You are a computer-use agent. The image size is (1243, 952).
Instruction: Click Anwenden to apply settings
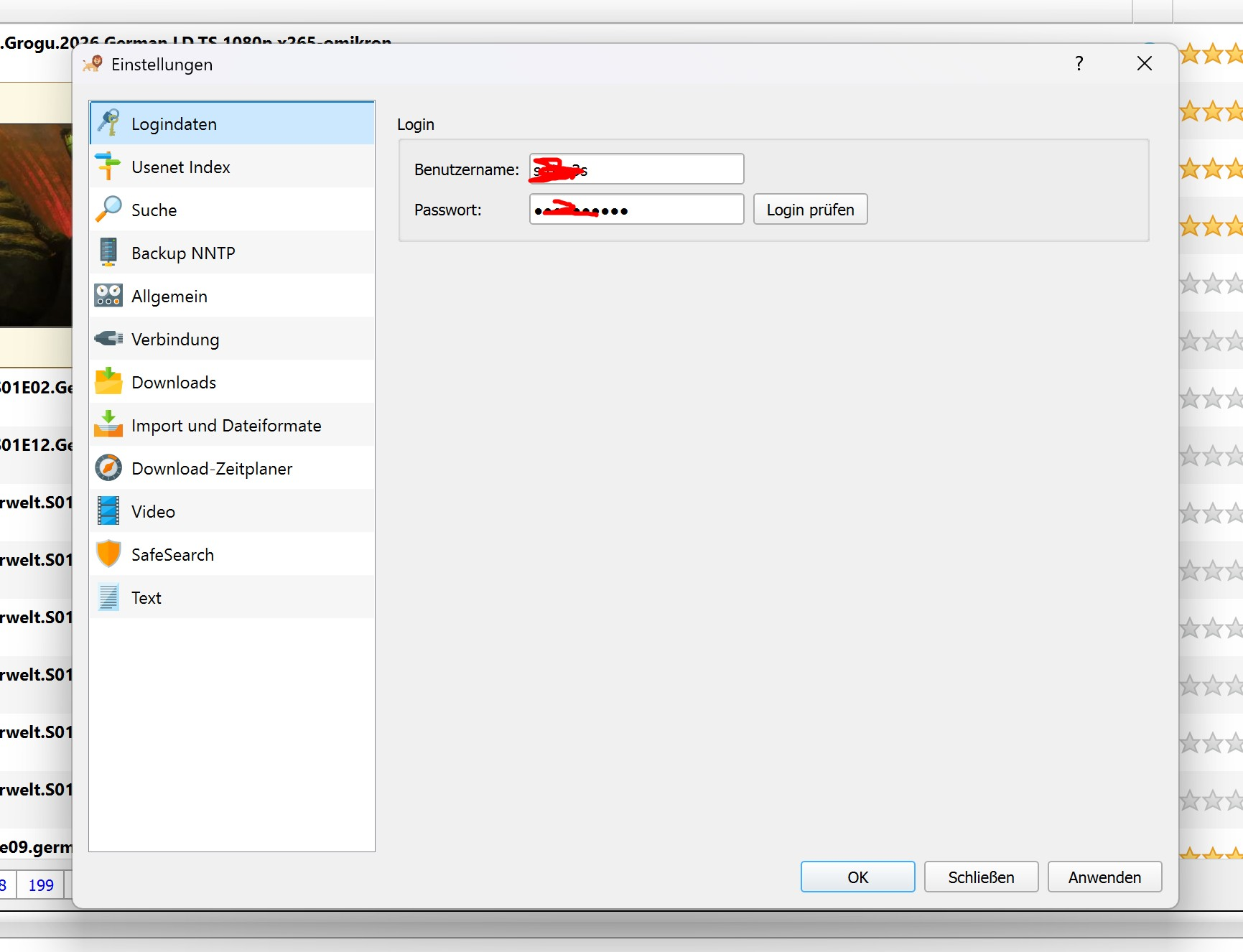pos(1104,877)
